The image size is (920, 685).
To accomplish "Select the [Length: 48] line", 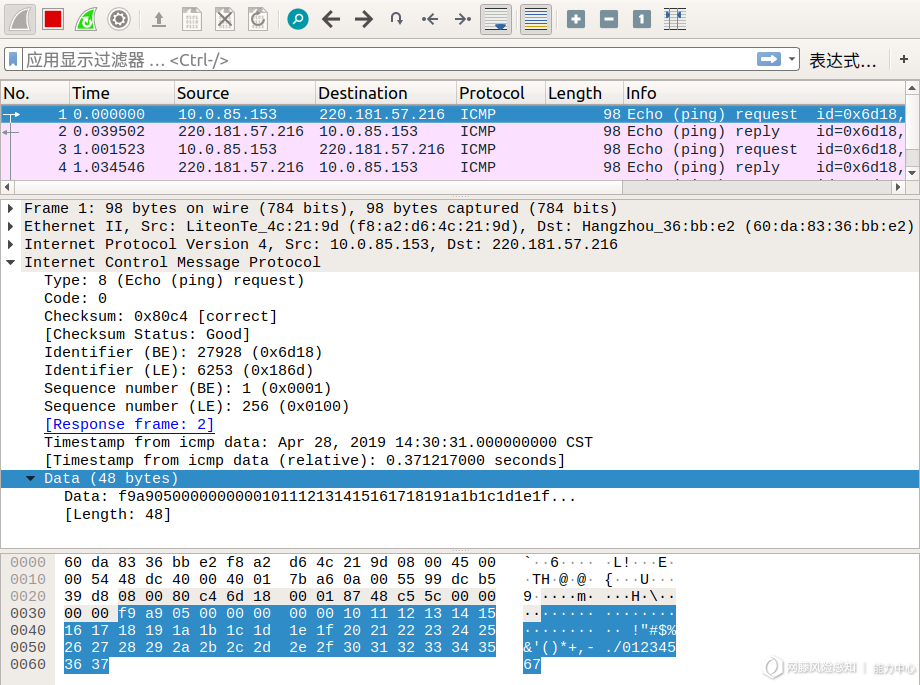I will tap(117, 515).
